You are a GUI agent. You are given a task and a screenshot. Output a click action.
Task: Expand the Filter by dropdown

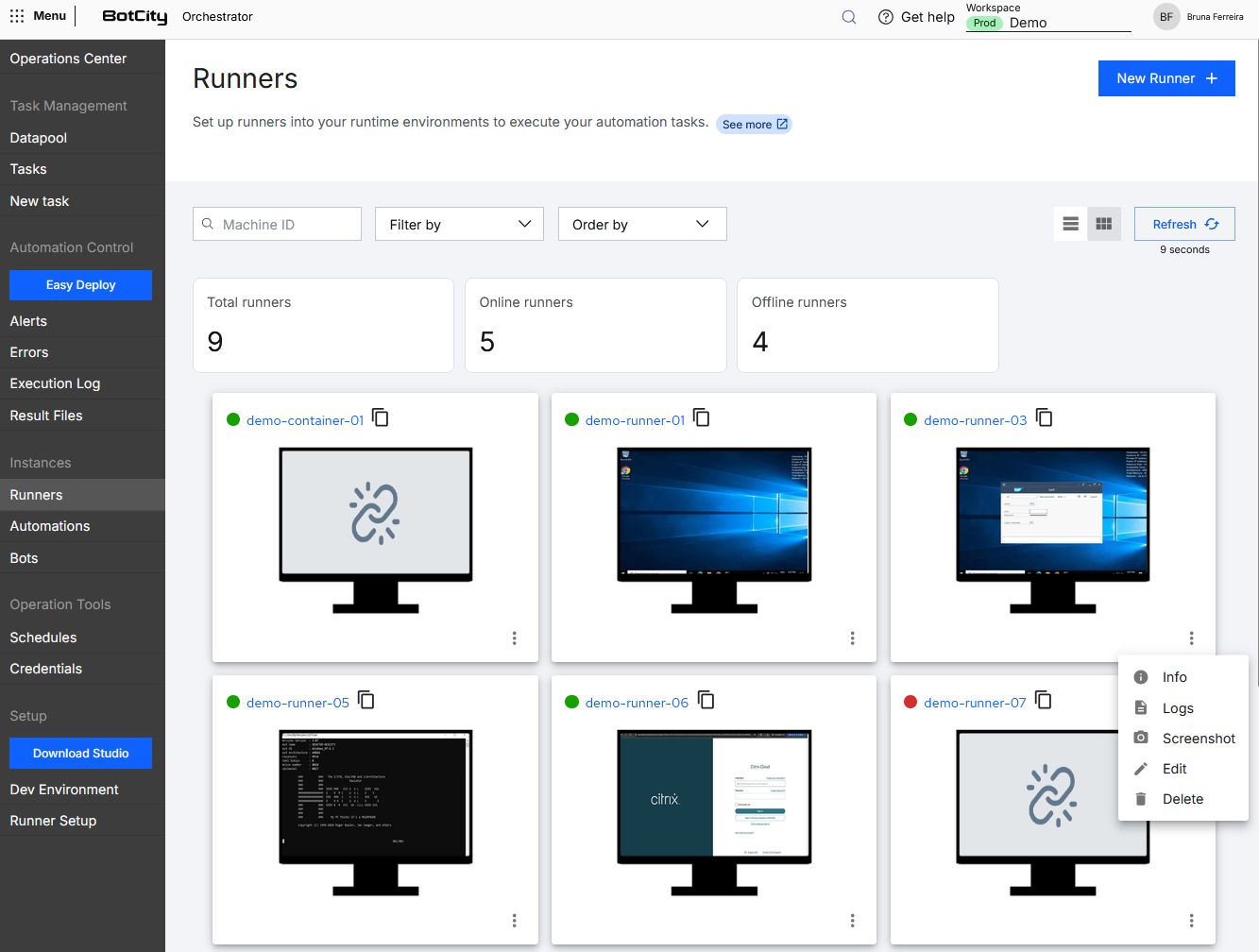tap(459, 224)
